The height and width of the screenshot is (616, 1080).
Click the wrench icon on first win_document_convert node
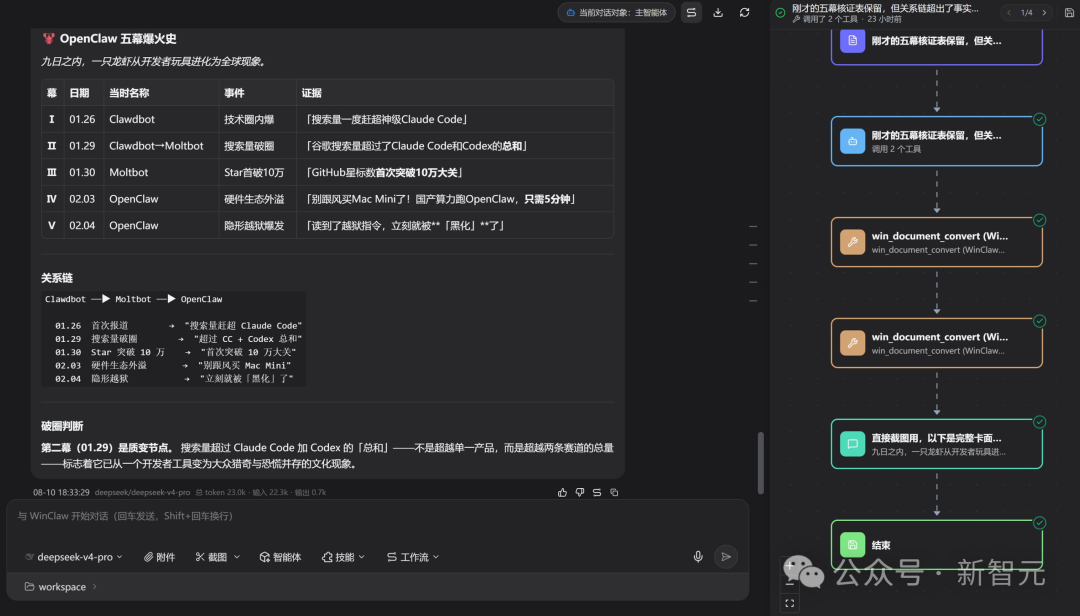[x=852, y=242]
